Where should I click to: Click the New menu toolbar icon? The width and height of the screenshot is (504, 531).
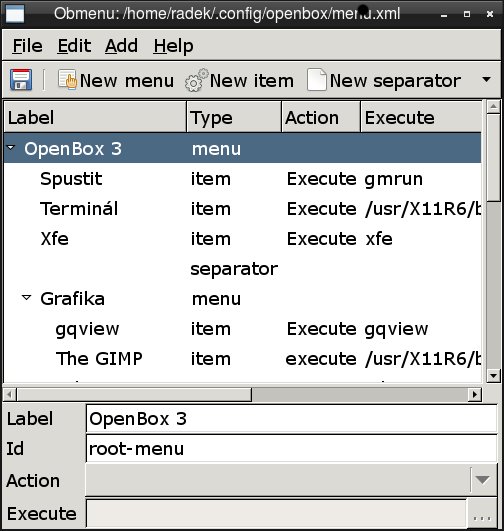point(67,79)
